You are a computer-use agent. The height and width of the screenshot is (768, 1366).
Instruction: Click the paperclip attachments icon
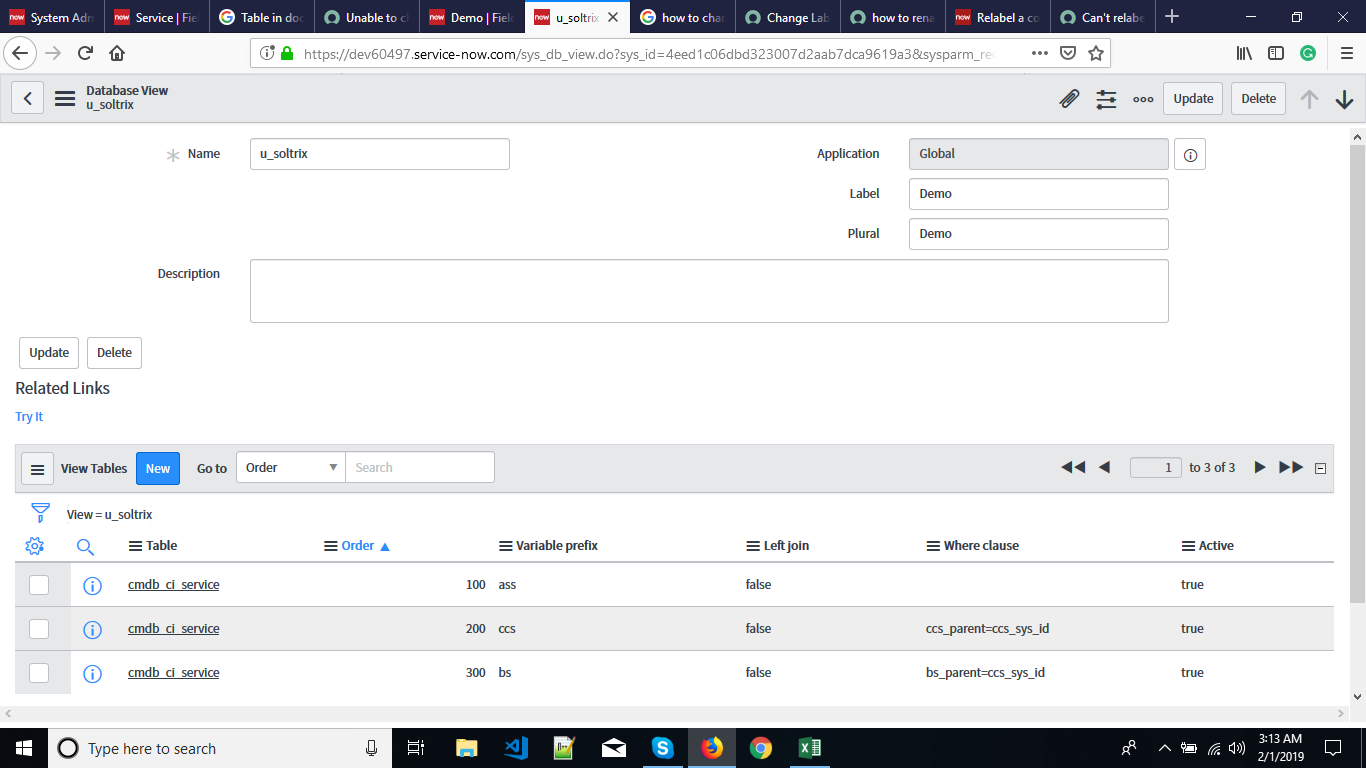tap(1069, 98)
